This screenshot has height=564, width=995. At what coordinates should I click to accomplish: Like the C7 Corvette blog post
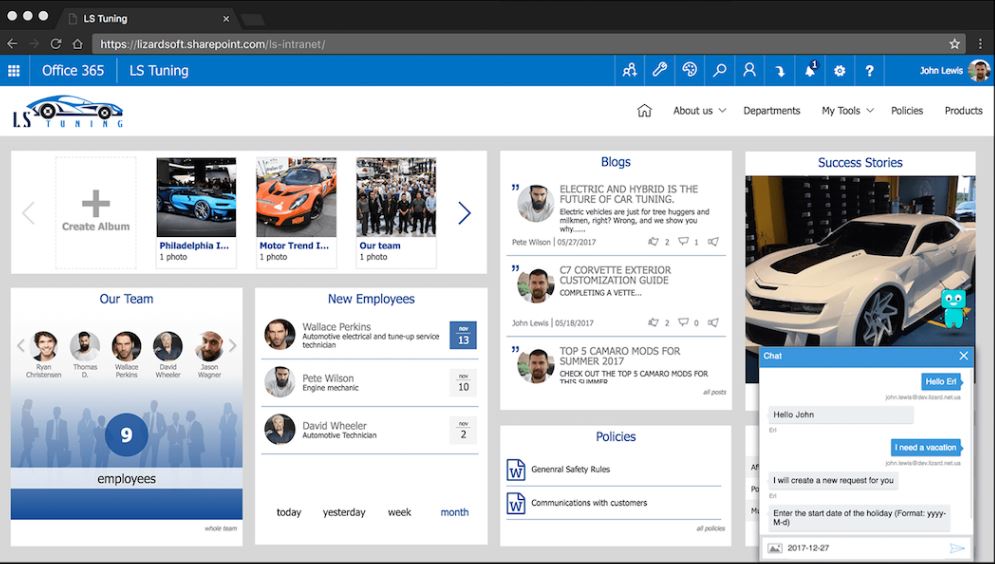[654, 322]
